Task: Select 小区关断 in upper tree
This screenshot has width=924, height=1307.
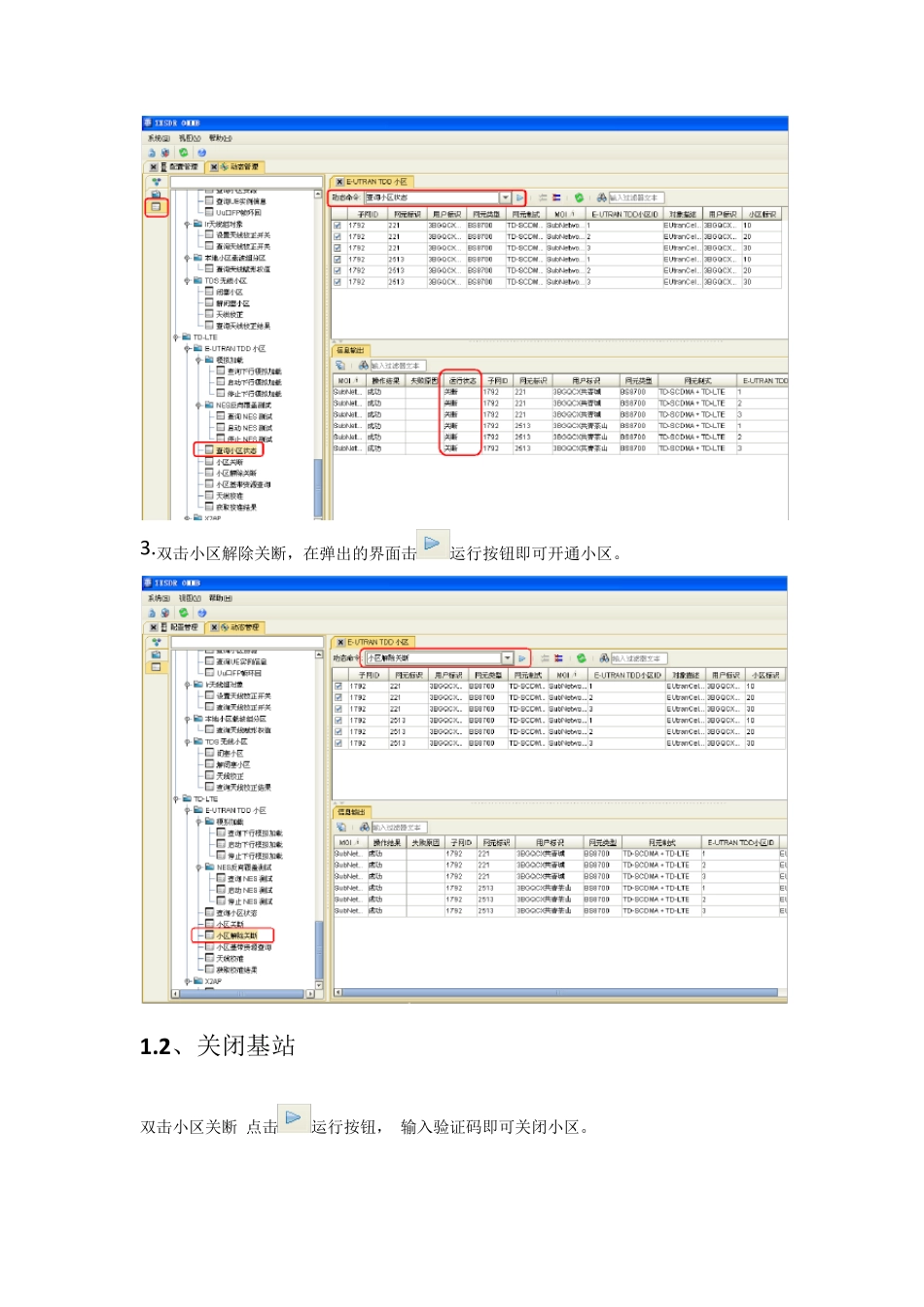Action: click(230, 462)
